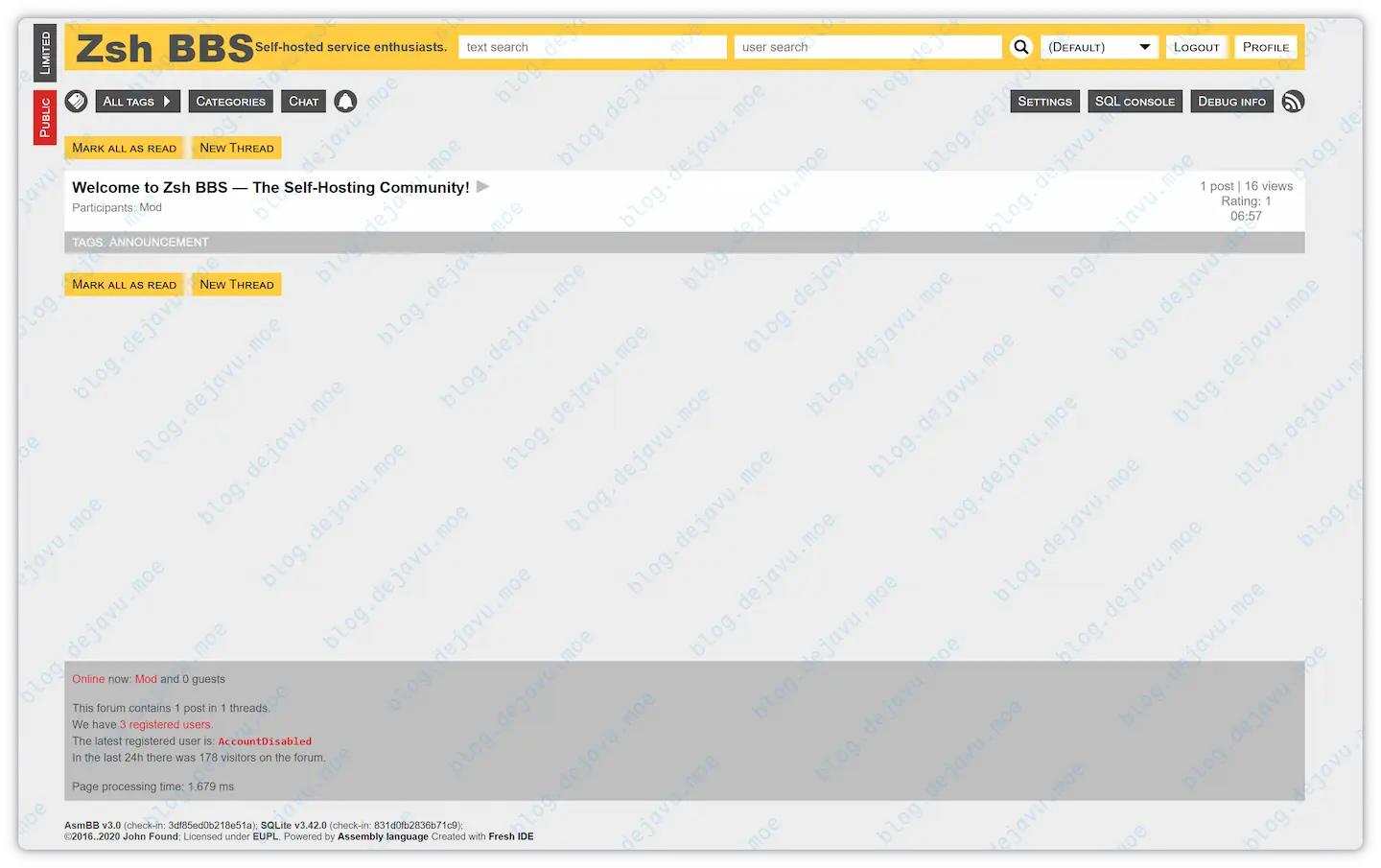
Task: Open the Settings page
Action: [1044, 101]
